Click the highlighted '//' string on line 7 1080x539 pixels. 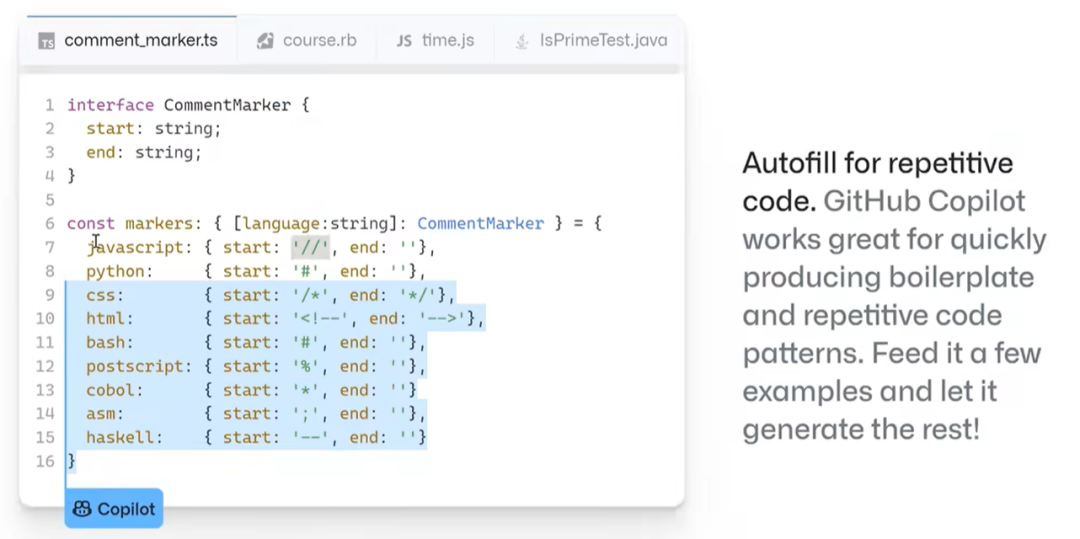311,246
